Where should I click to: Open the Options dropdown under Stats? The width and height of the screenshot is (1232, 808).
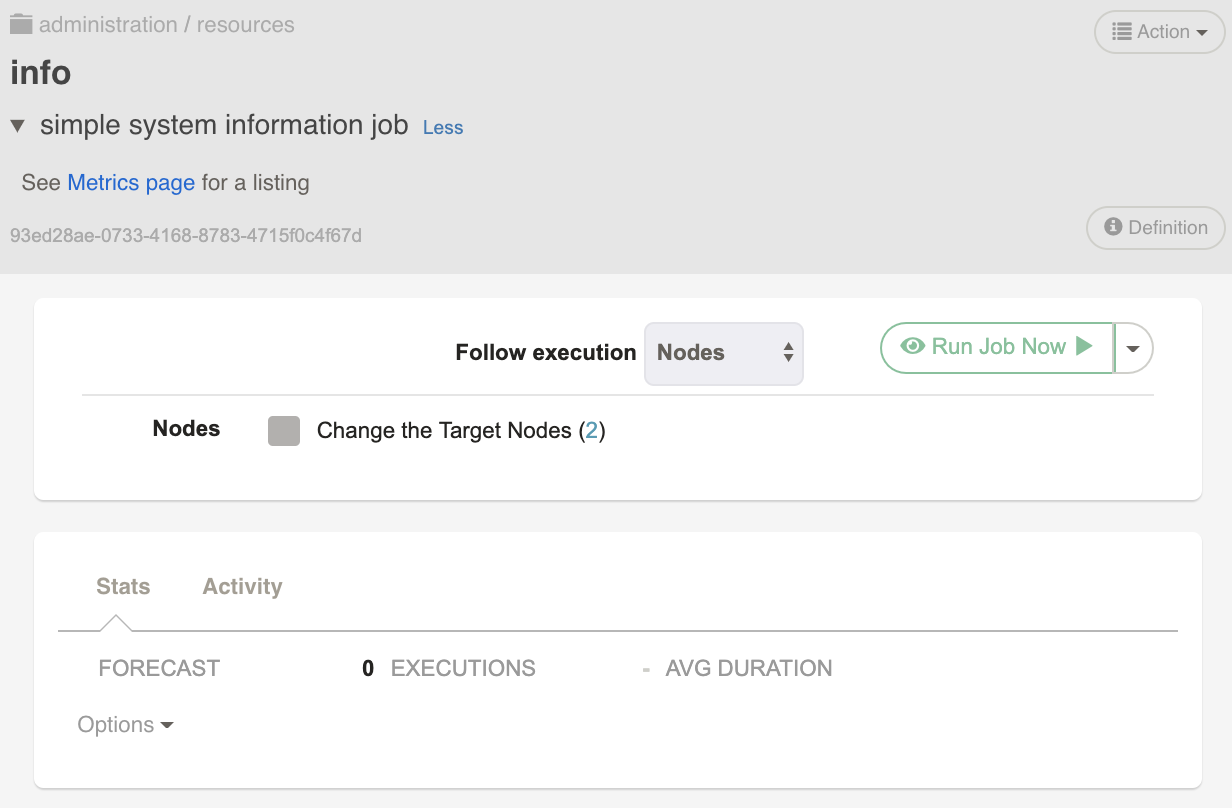click(x=125, y=724)
